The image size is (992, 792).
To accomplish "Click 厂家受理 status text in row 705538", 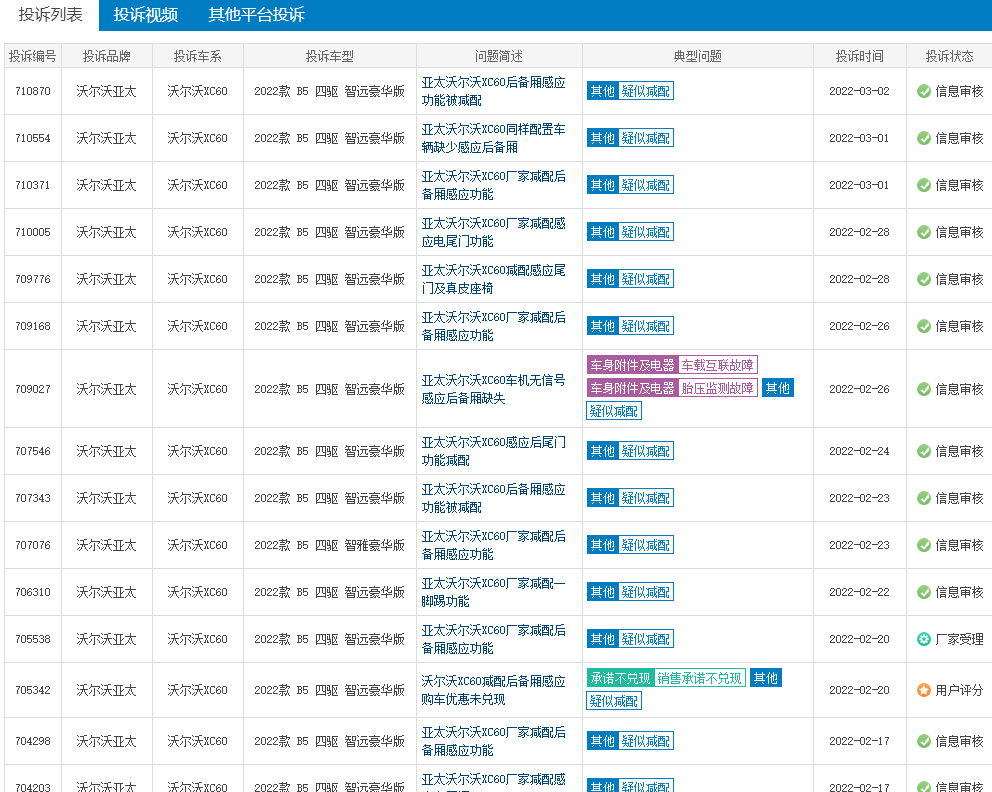I will [x=959, y=640].
